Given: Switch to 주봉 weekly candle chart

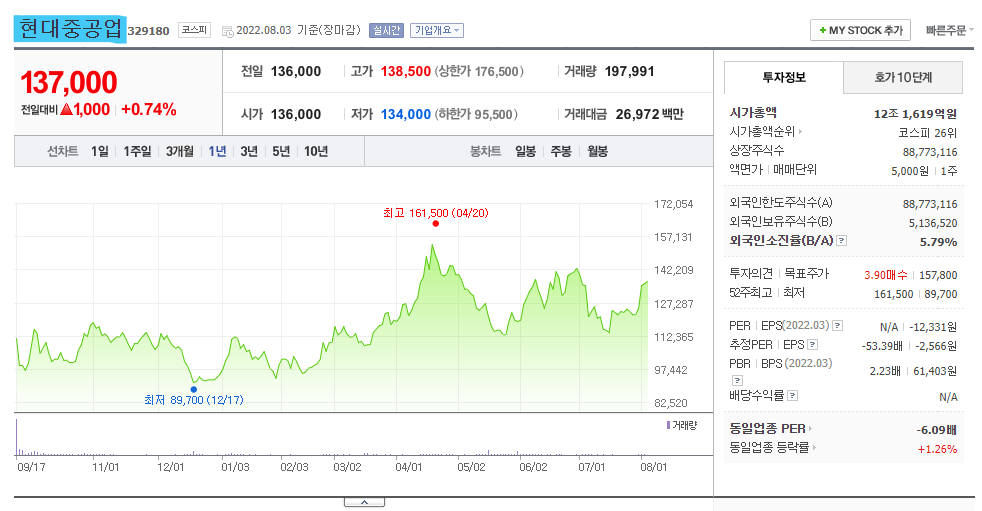Looking at the screenshot, I should coord(561,152).
